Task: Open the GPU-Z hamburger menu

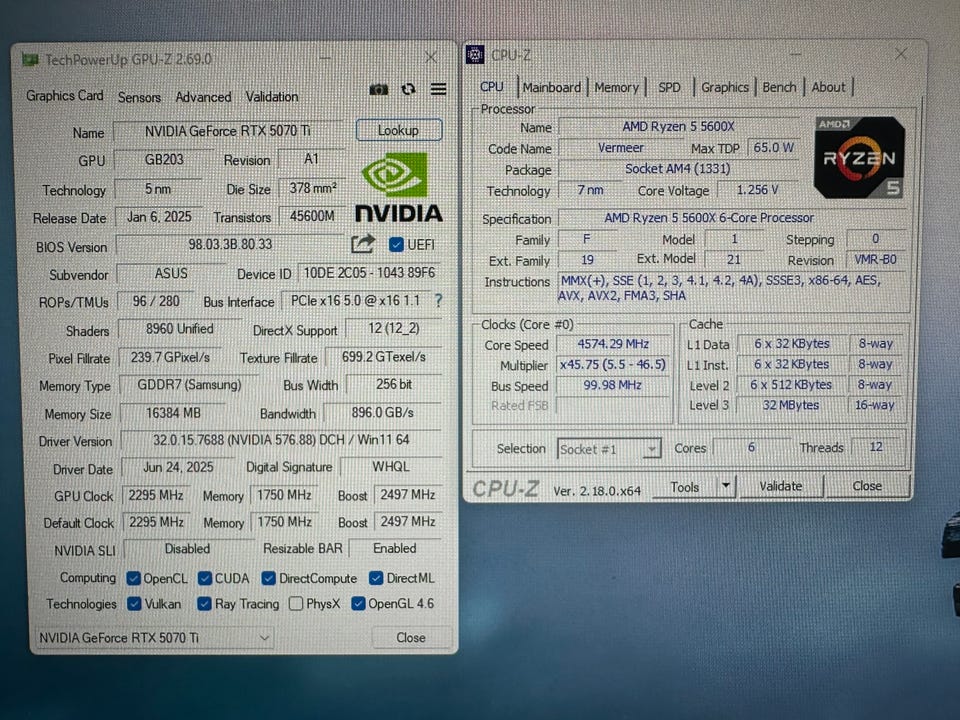Action: (x=438, y=89)
